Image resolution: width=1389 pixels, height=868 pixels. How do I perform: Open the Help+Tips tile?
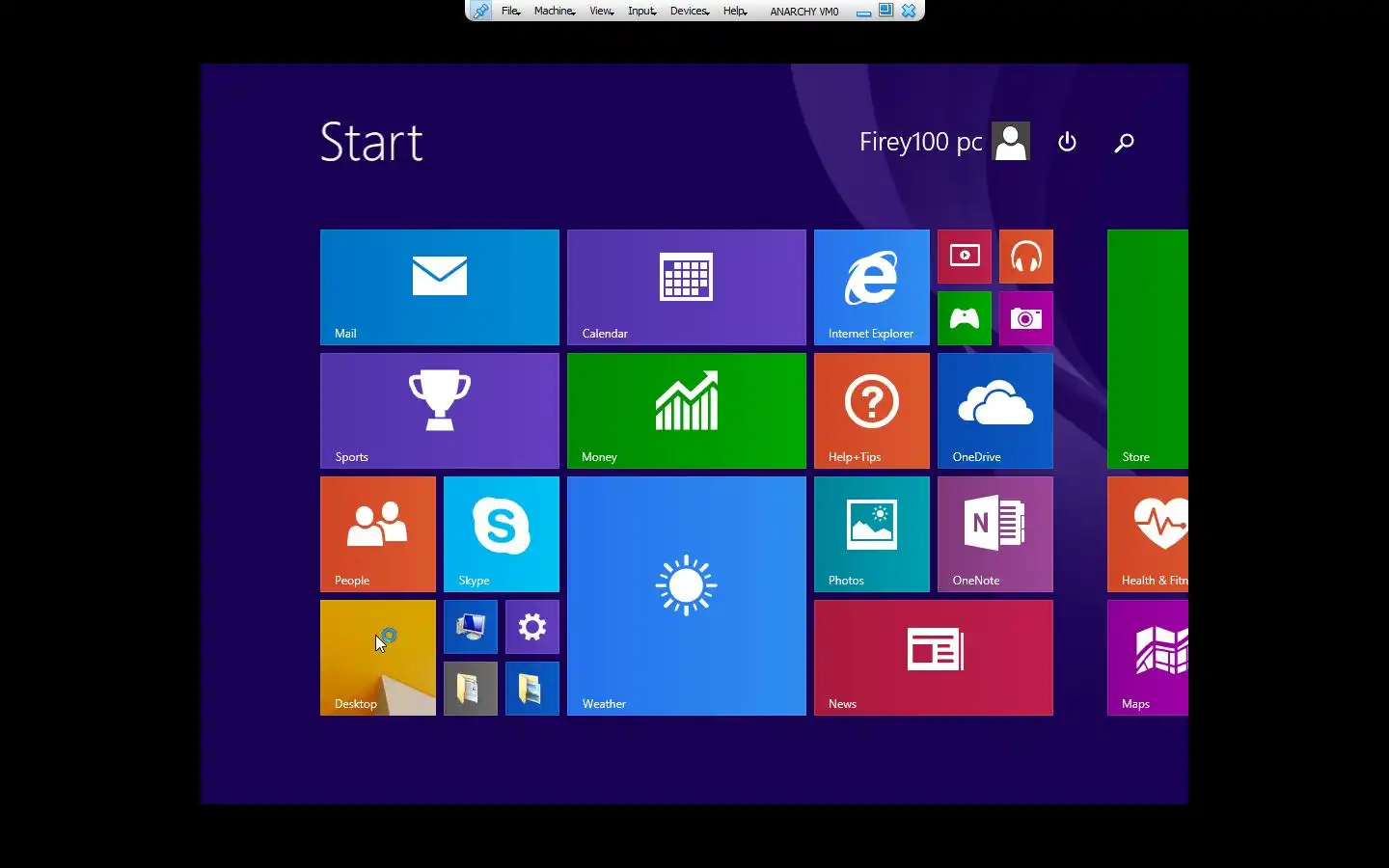coord(872,411)
